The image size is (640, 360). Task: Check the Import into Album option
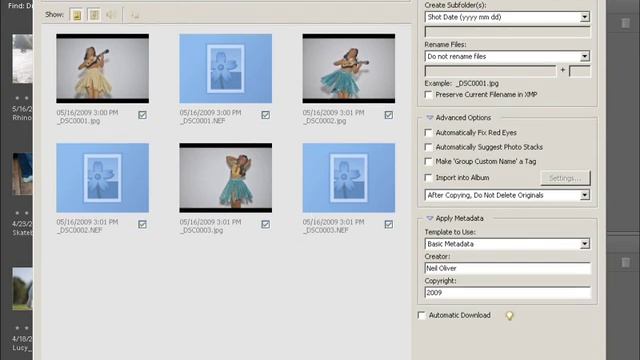tap(428, 178)
